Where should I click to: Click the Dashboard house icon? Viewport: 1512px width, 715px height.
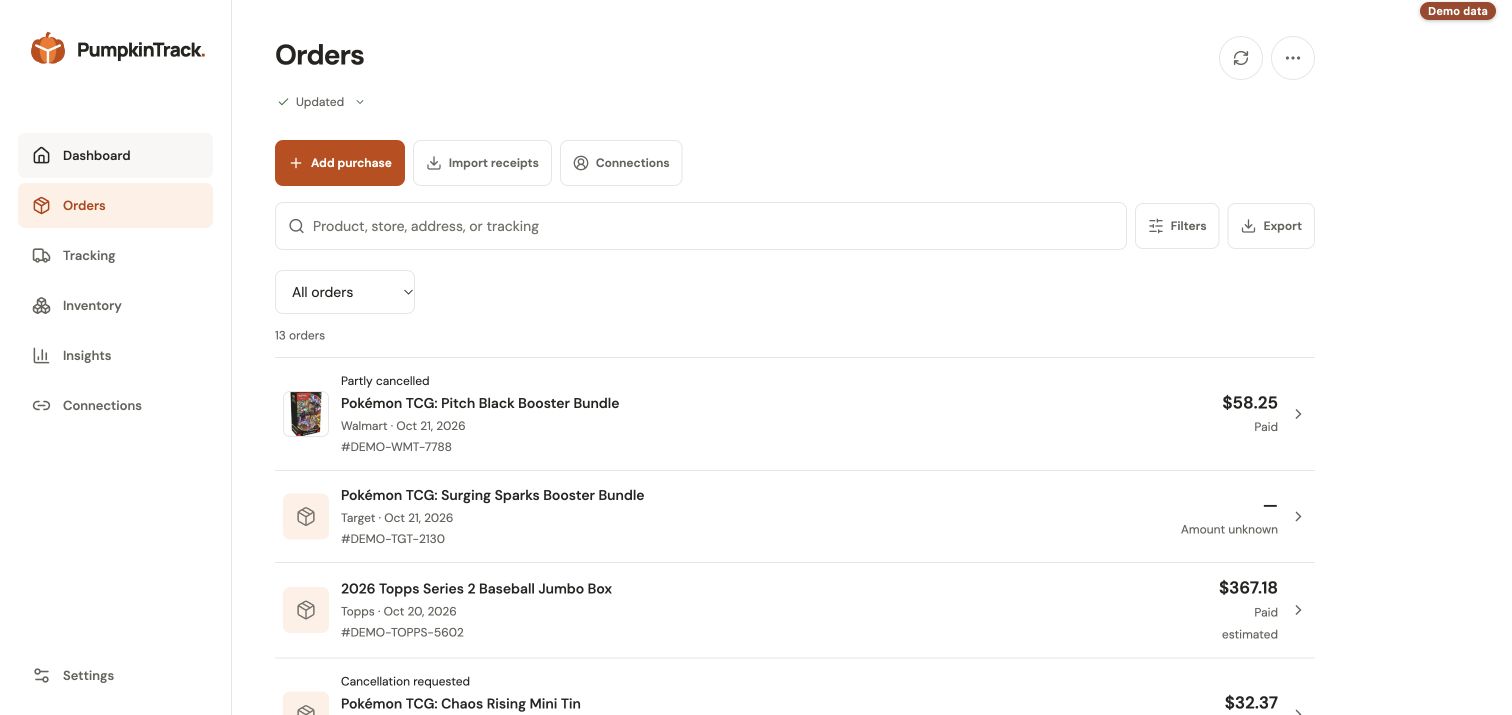click(41, 155)
